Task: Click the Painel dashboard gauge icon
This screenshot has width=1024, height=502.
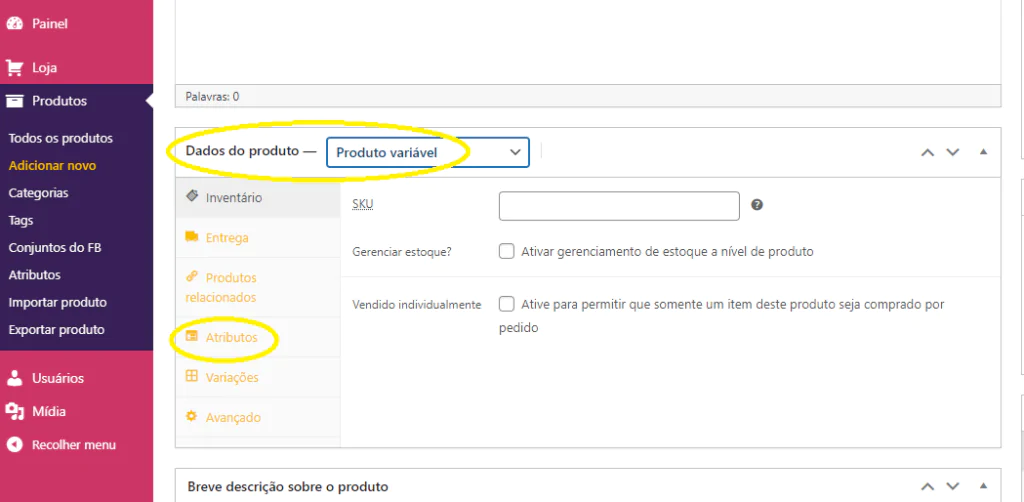Action: (x=14, y=24)
